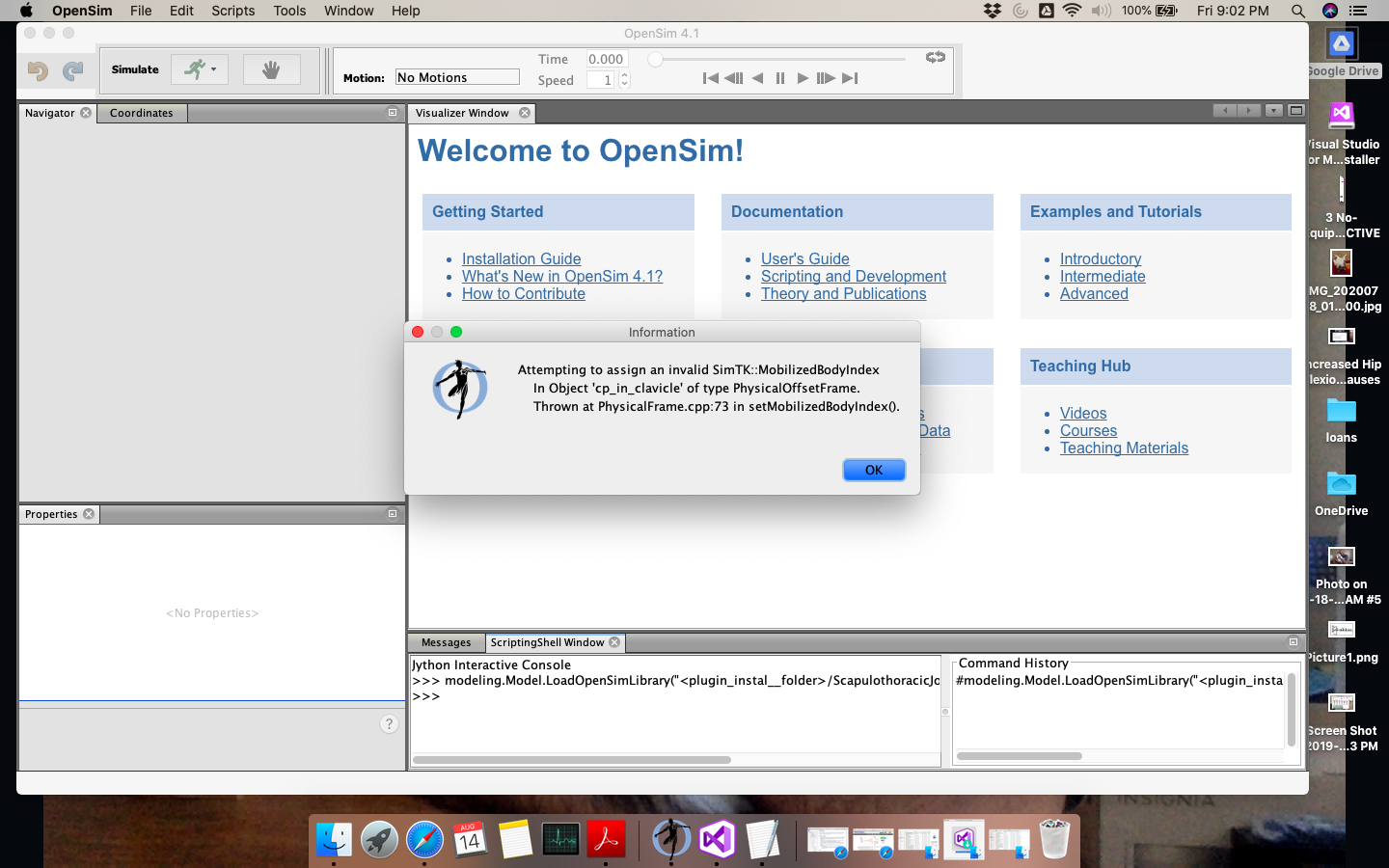The height and width of the screenshot is (868, 1389).
Task: Open the Courses link
Action: pyautogui.click(x=1088, y=430)
